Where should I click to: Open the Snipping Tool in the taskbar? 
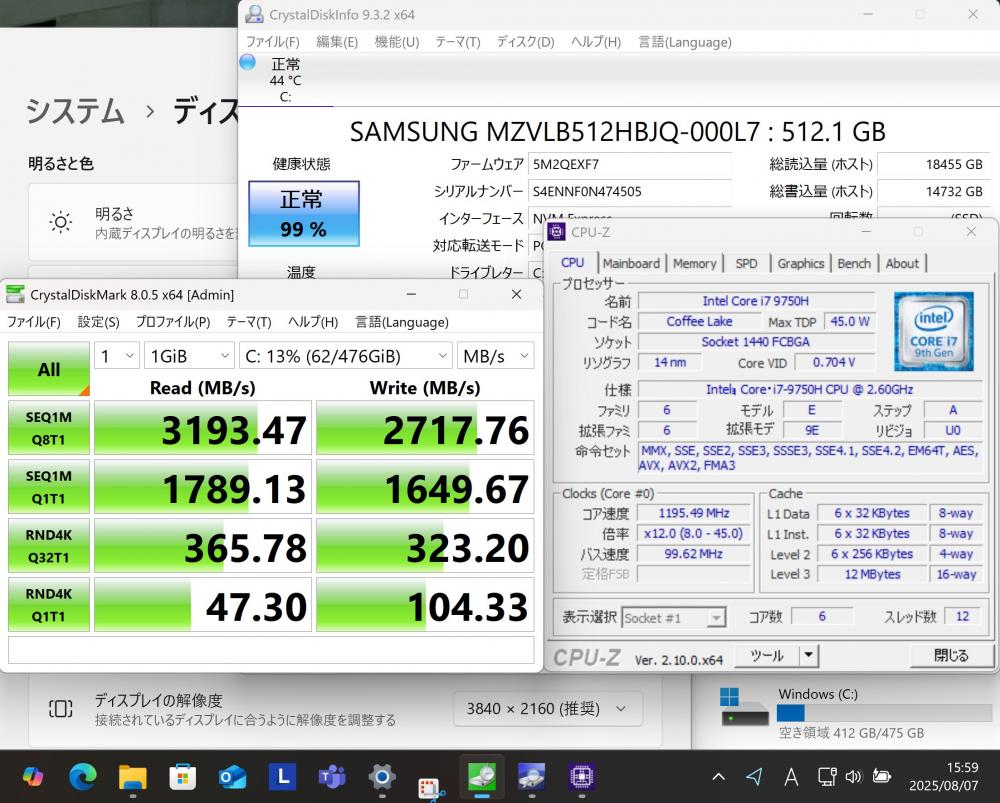point(432,788)
